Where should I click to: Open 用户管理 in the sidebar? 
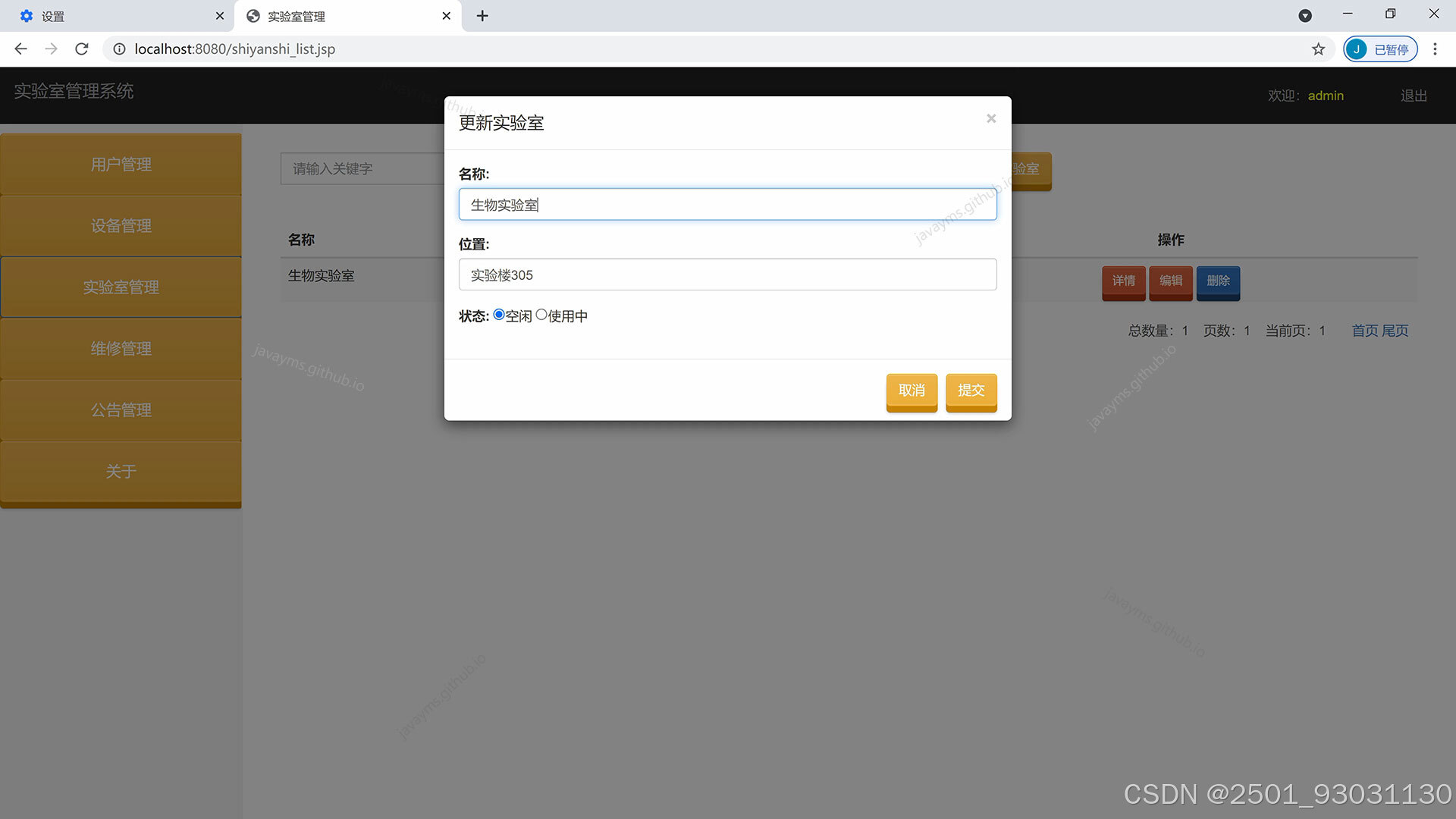[x=121, y=165]
